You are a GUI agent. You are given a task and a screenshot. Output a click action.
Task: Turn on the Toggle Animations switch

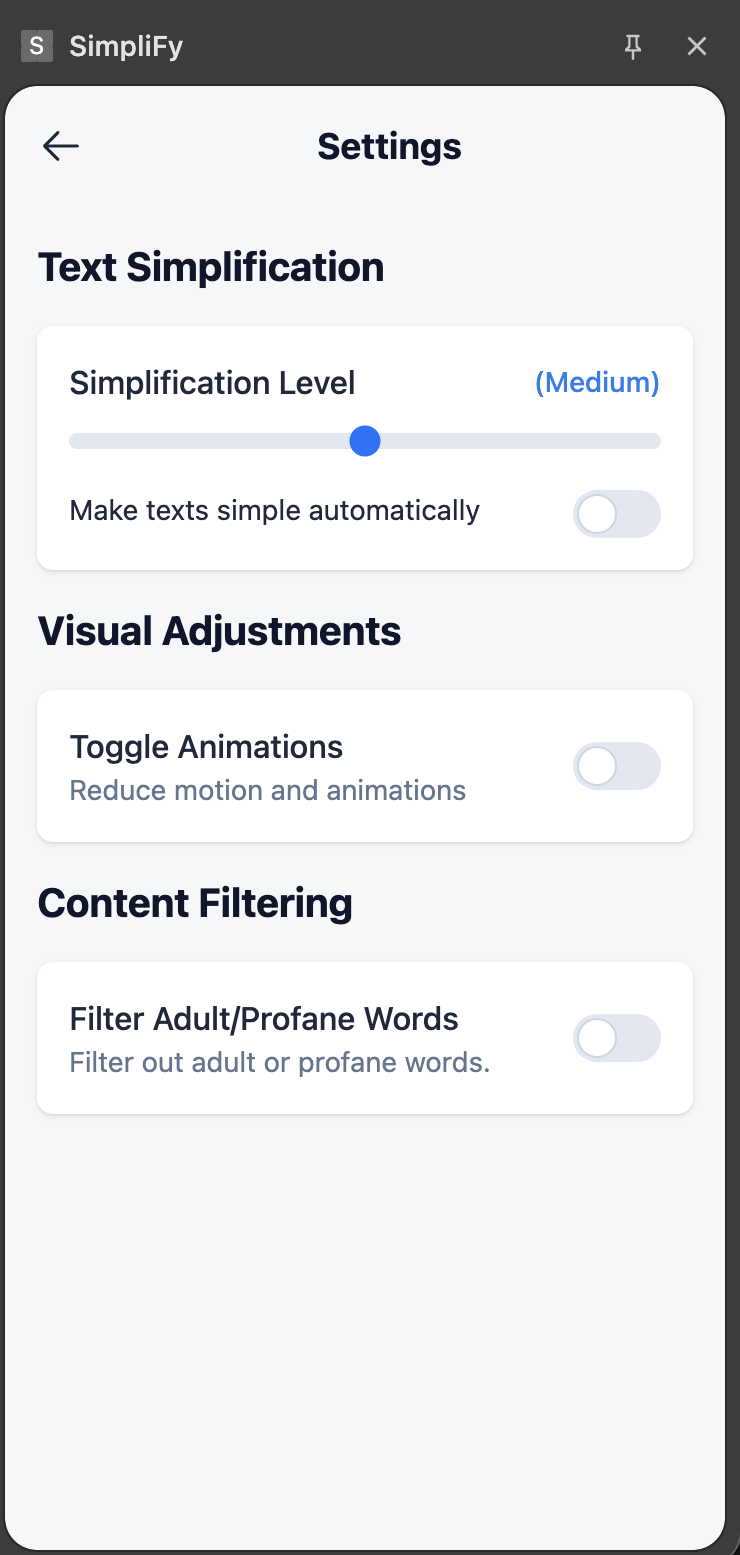616,766
